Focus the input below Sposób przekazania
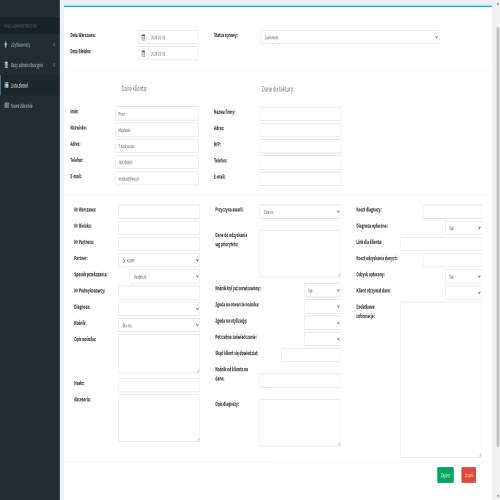 159,292
